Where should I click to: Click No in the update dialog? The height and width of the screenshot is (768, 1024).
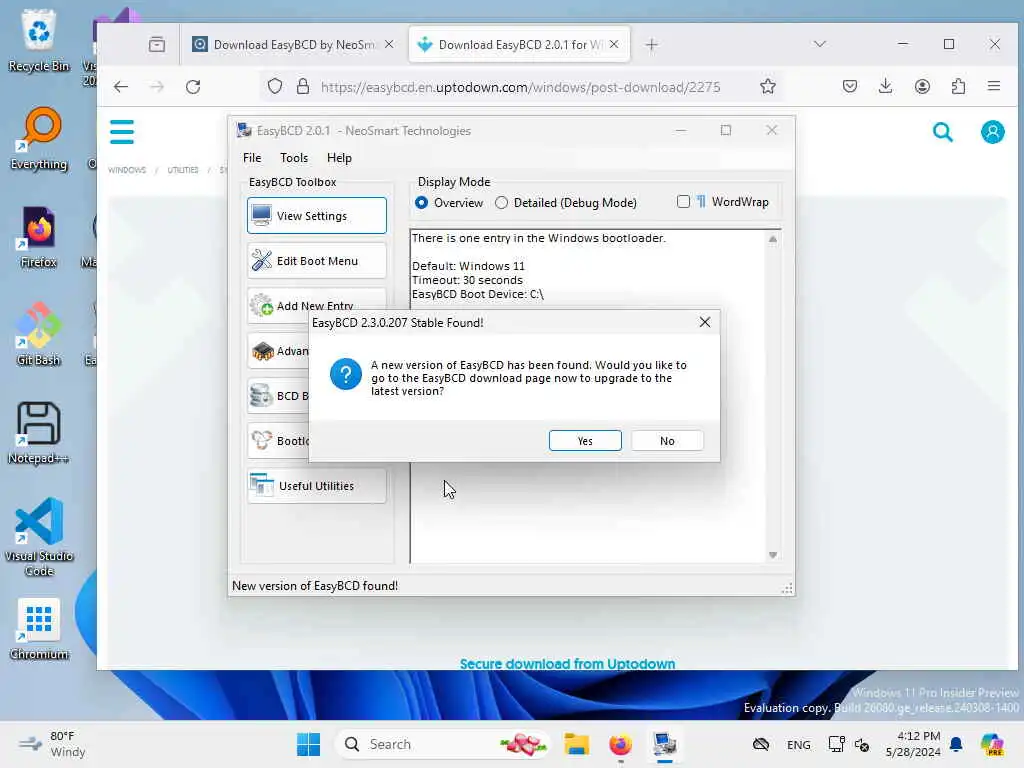667,441
